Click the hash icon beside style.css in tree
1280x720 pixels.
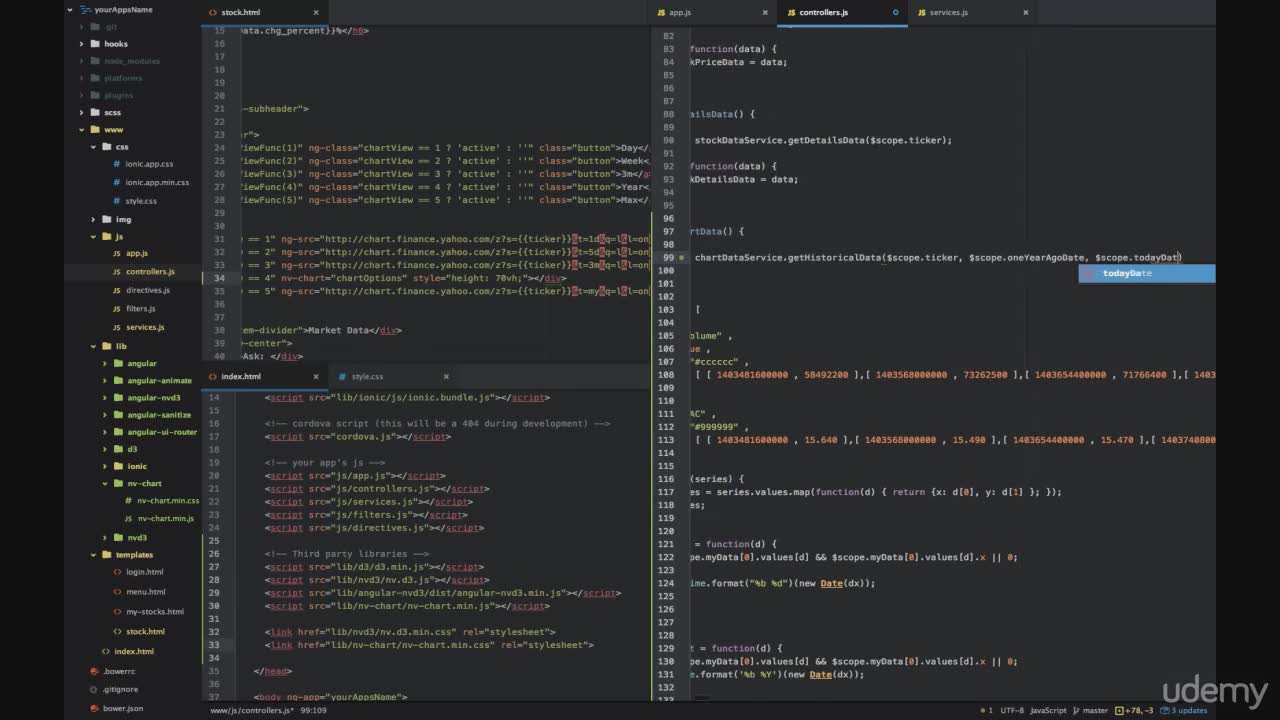[x=116, y=201]
